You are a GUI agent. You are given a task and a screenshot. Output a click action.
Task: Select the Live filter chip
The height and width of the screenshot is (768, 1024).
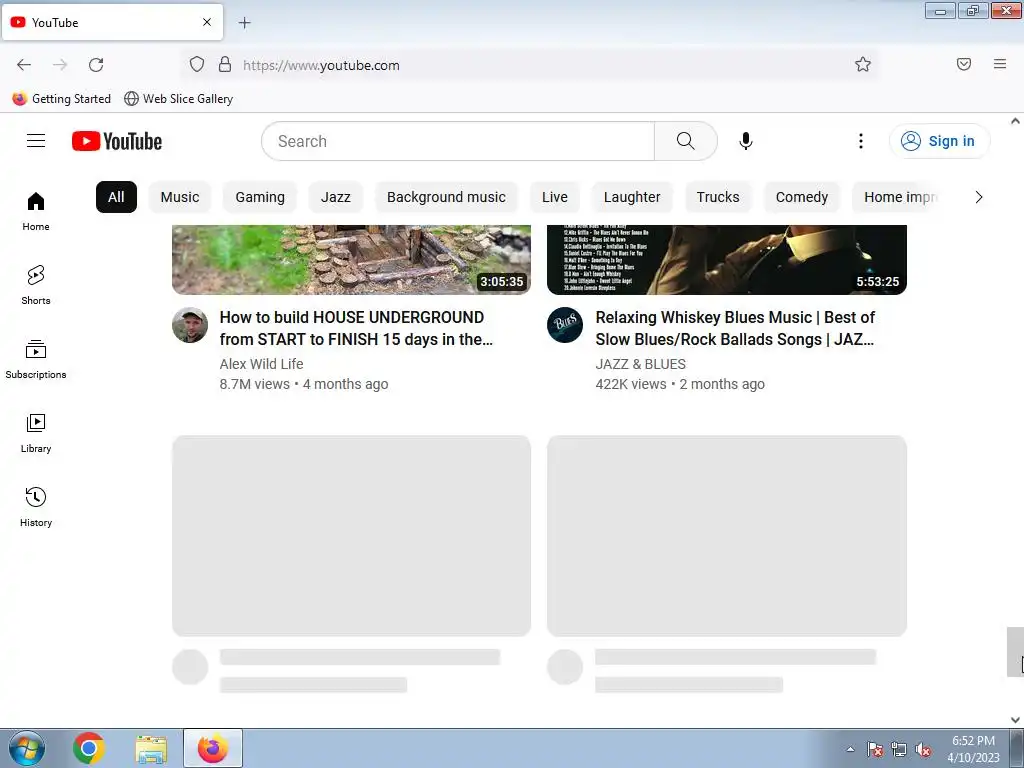554,197
